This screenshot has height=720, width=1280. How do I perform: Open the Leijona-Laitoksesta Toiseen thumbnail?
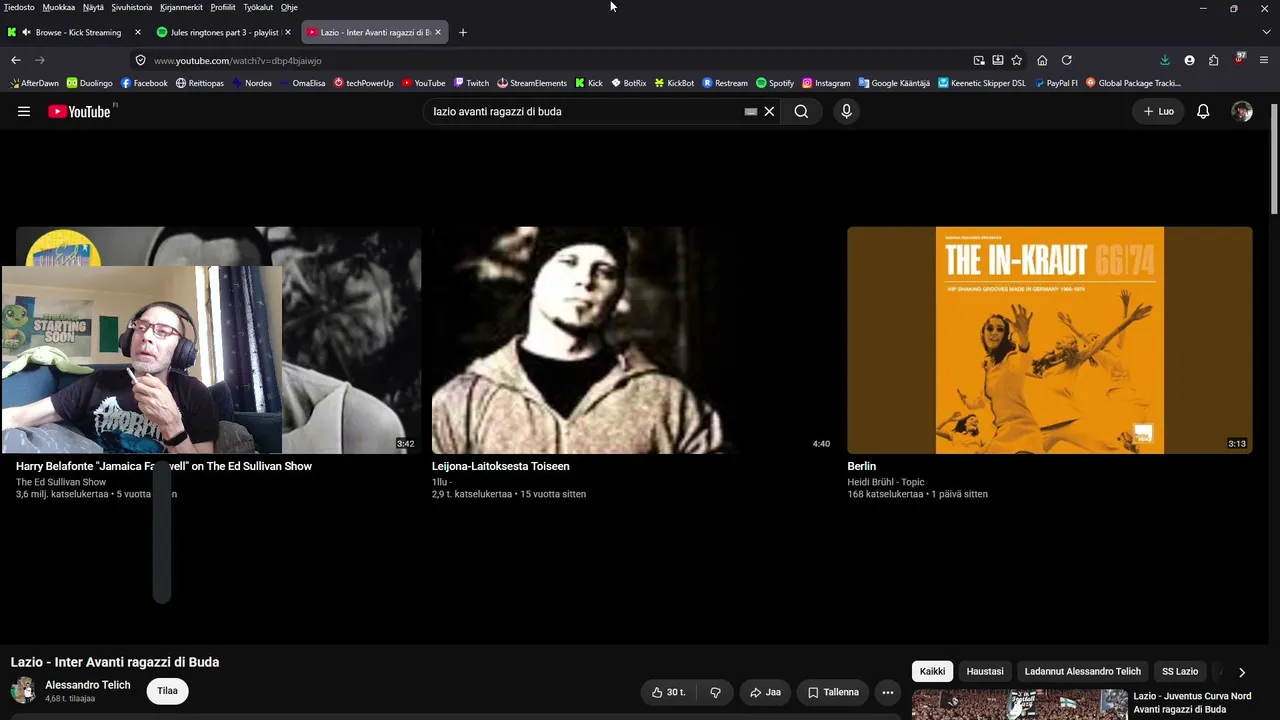[x=634, y=340]
